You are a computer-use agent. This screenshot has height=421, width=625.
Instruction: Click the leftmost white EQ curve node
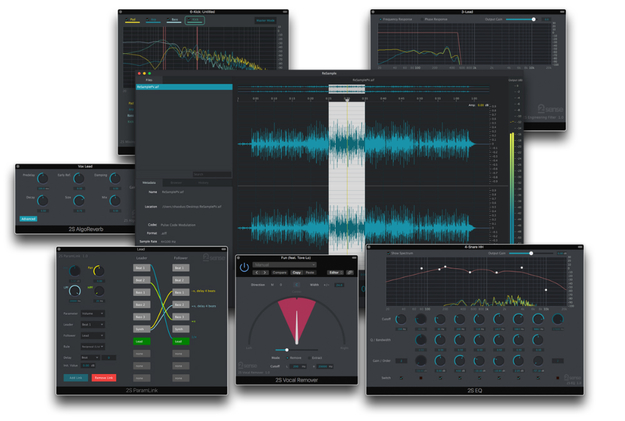click(422, 268)
